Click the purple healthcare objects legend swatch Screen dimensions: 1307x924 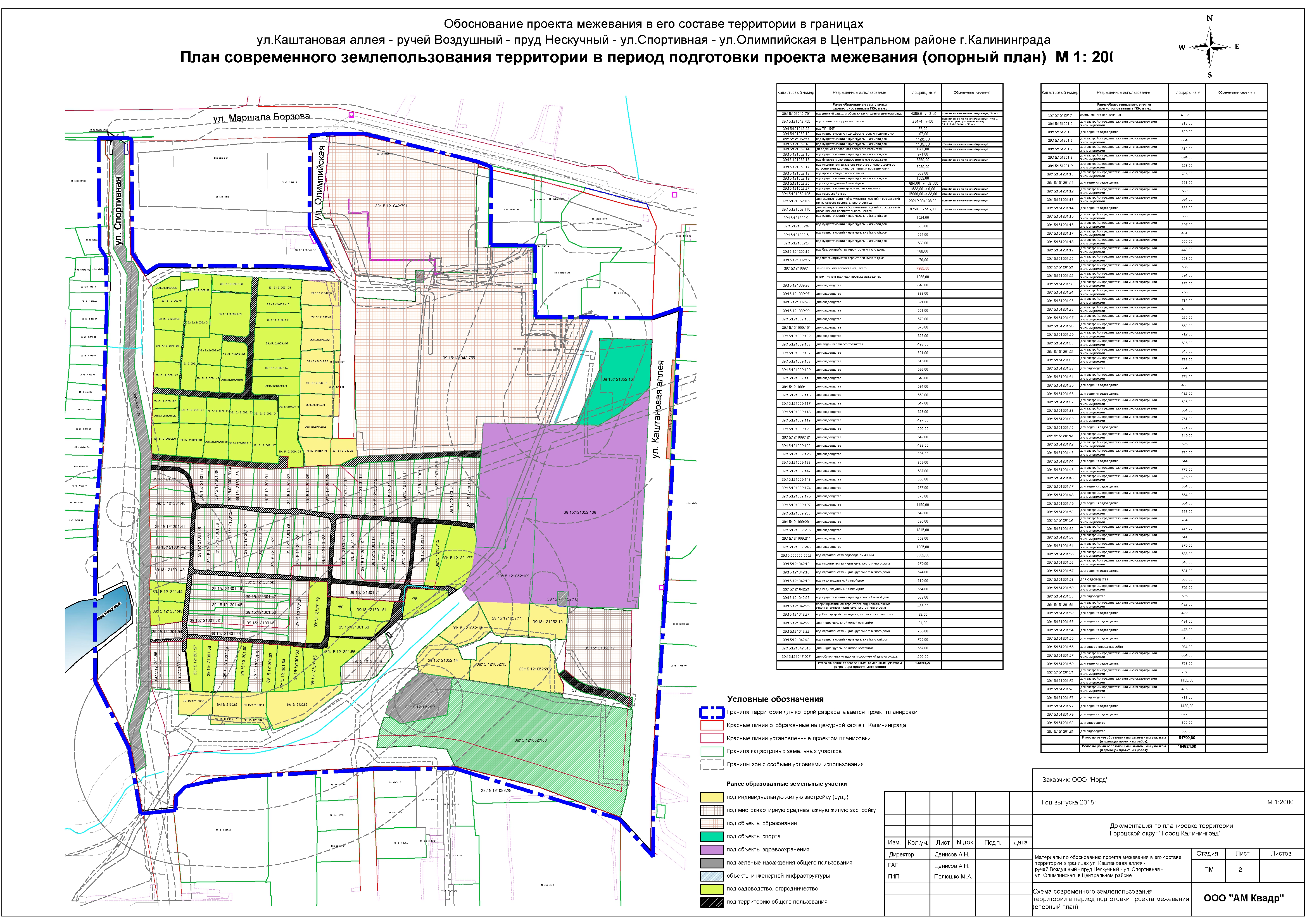712,849
